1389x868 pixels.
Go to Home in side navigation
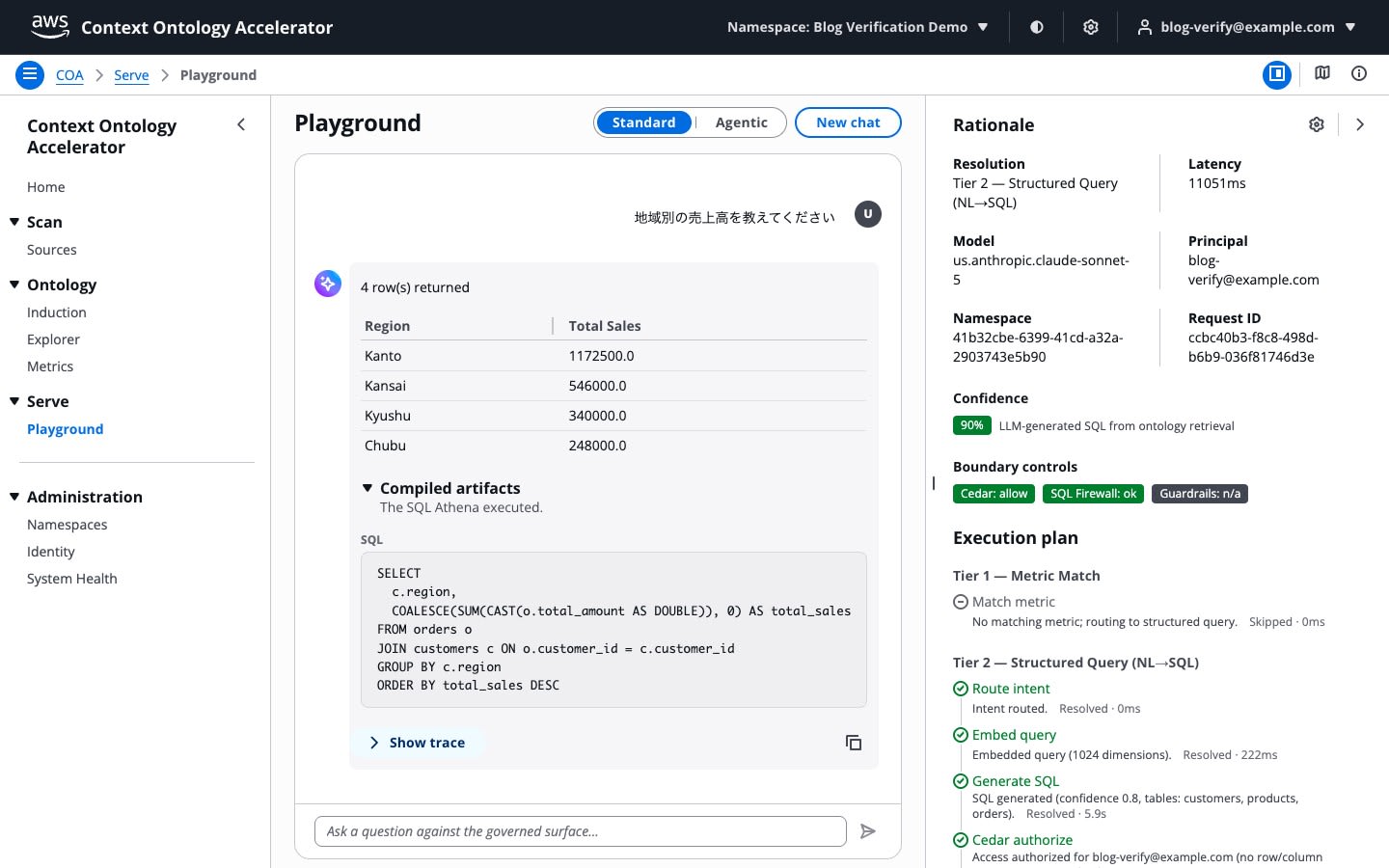[x=46, y=187]
